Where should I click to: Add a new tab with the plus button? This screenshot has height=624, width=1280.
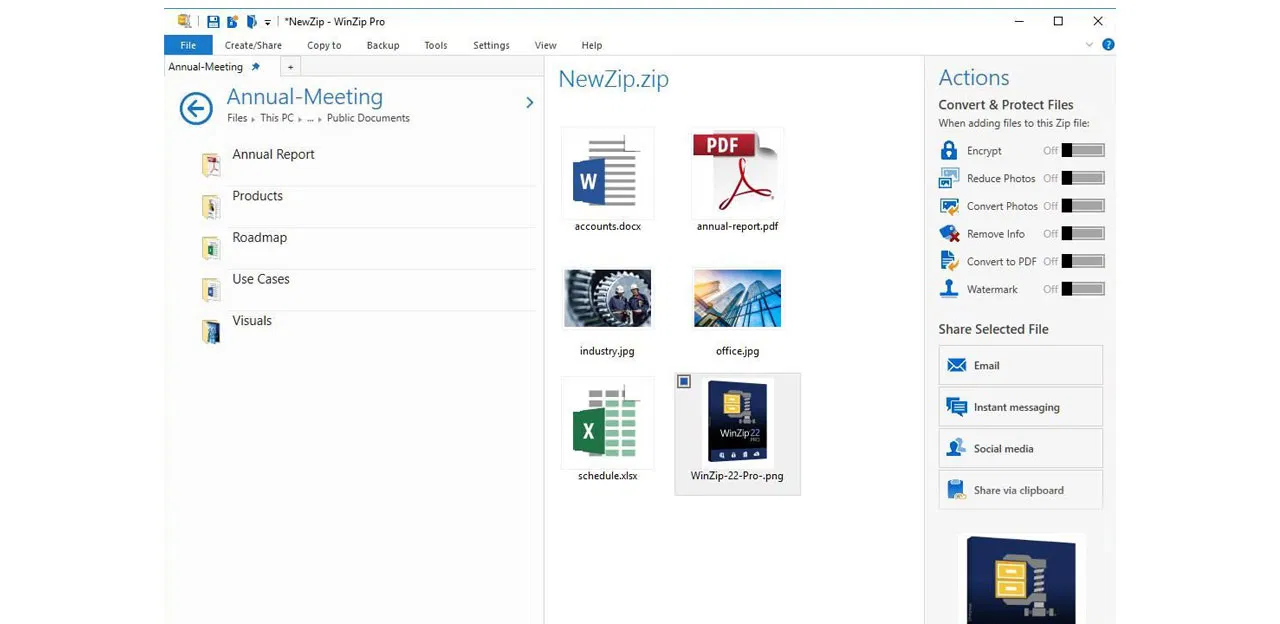[290, 67]
